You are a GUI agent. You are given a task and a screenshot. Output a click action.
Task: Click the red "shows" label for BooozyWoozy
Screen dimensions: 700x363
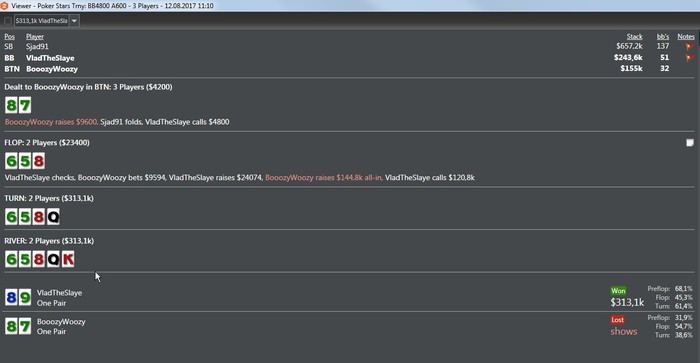click(x=624, y=331)
